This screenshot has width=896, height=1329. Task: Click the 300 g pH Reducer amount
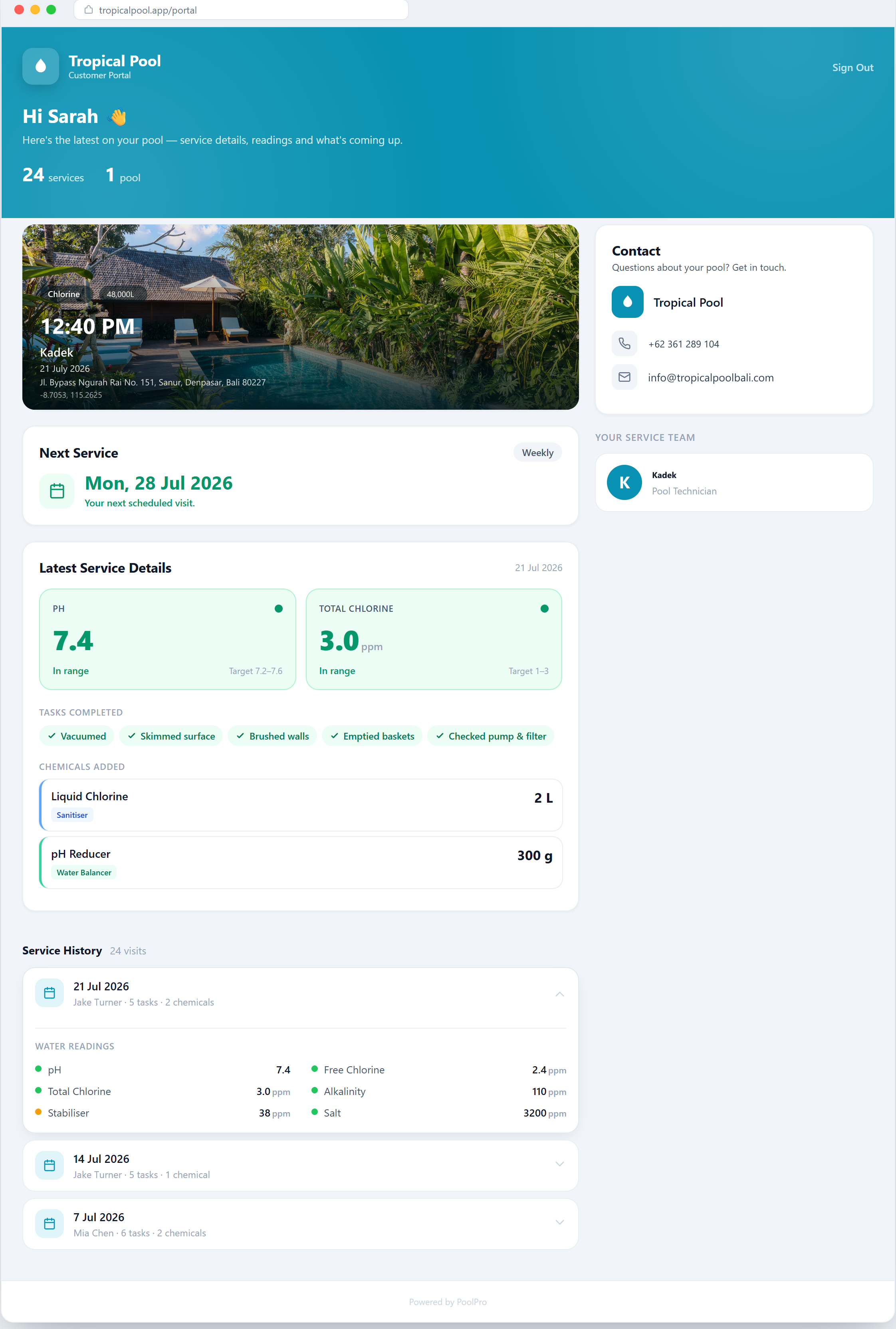(x=535, y=855)
